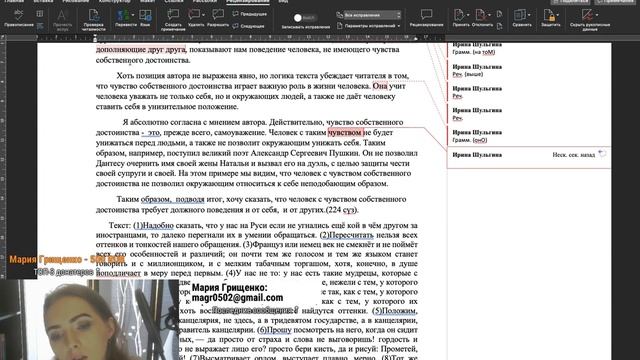Open Проверка читаемости accessibility check
This screenshot has height=360, width=640.
pyautogui.click(x=93, y=20)
